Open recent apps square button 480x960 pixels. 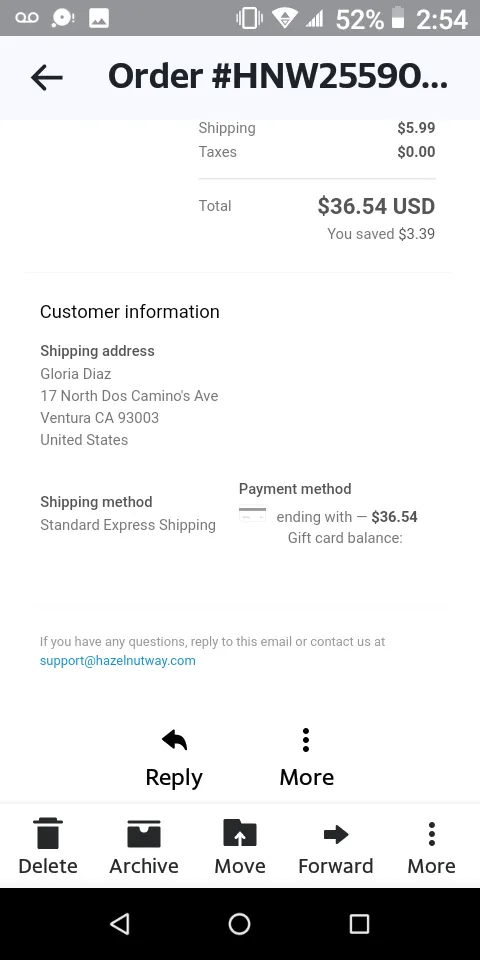[359, 924]
